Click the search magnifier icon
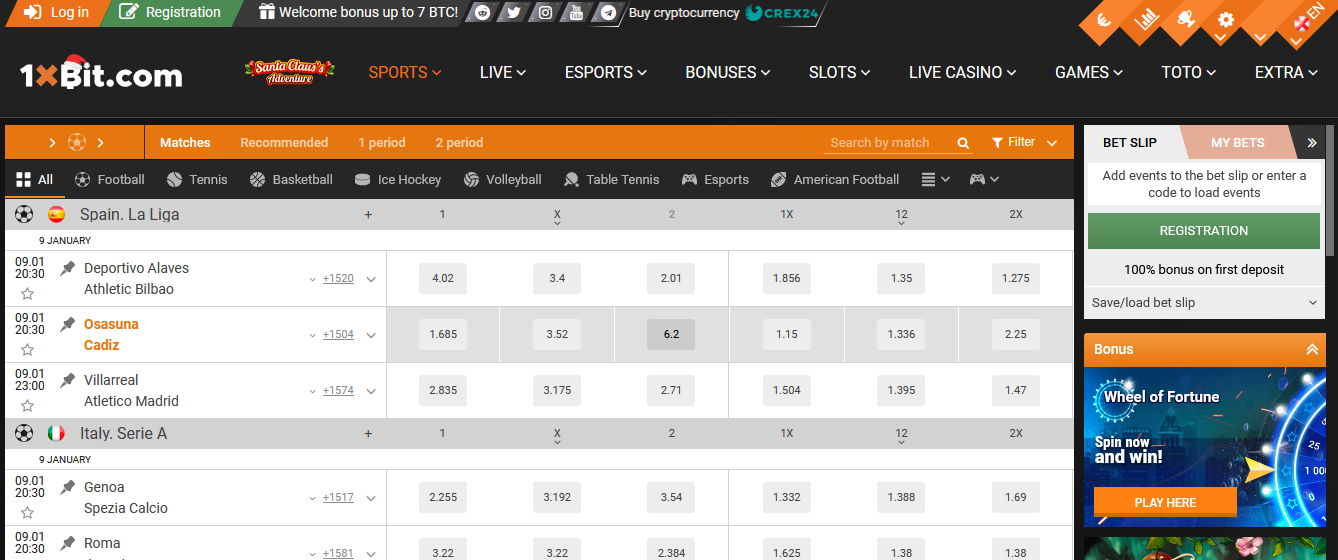 [x=963, y=143]
